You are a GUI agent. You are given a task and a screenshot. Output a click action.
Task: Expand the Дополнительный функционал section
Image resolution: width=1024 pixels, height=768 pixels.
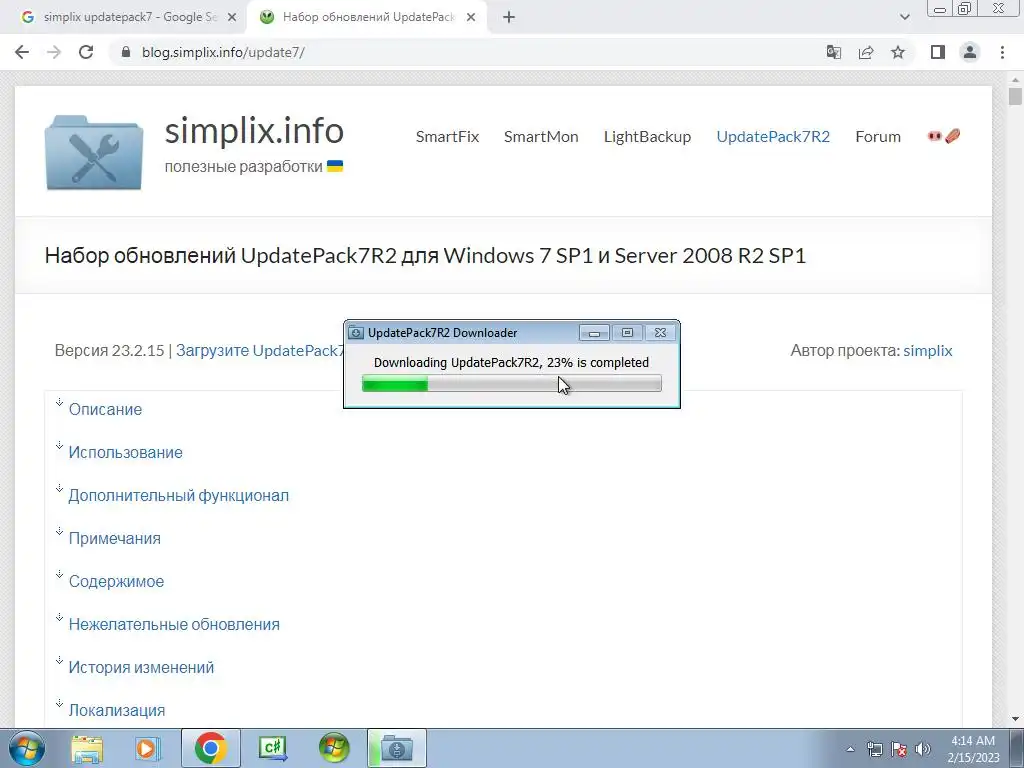point(178,496)
